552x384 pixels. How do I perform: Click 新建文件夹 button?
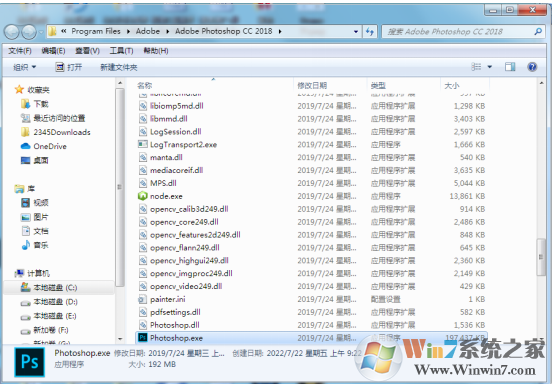(x=119, y=67)
